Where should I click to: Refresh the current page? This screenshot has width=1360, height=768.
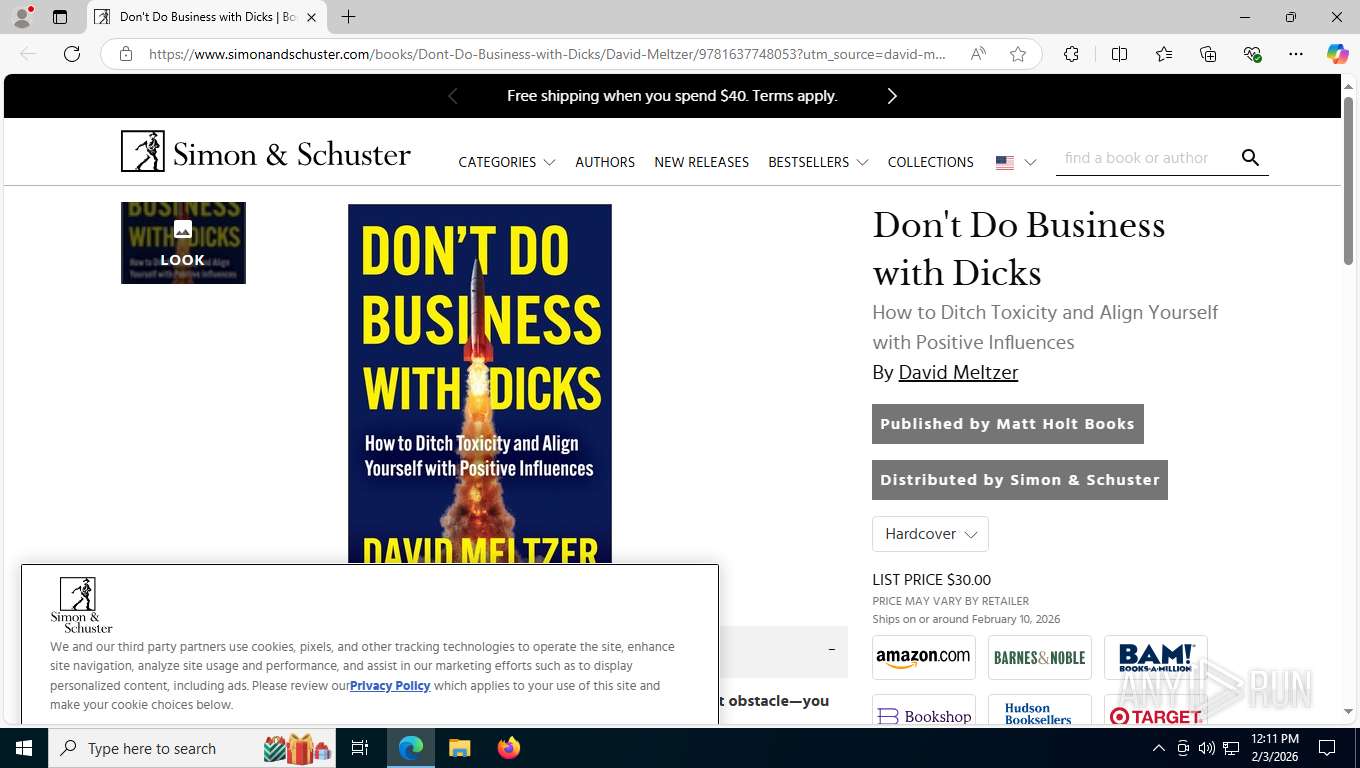(x=72, y=54)
